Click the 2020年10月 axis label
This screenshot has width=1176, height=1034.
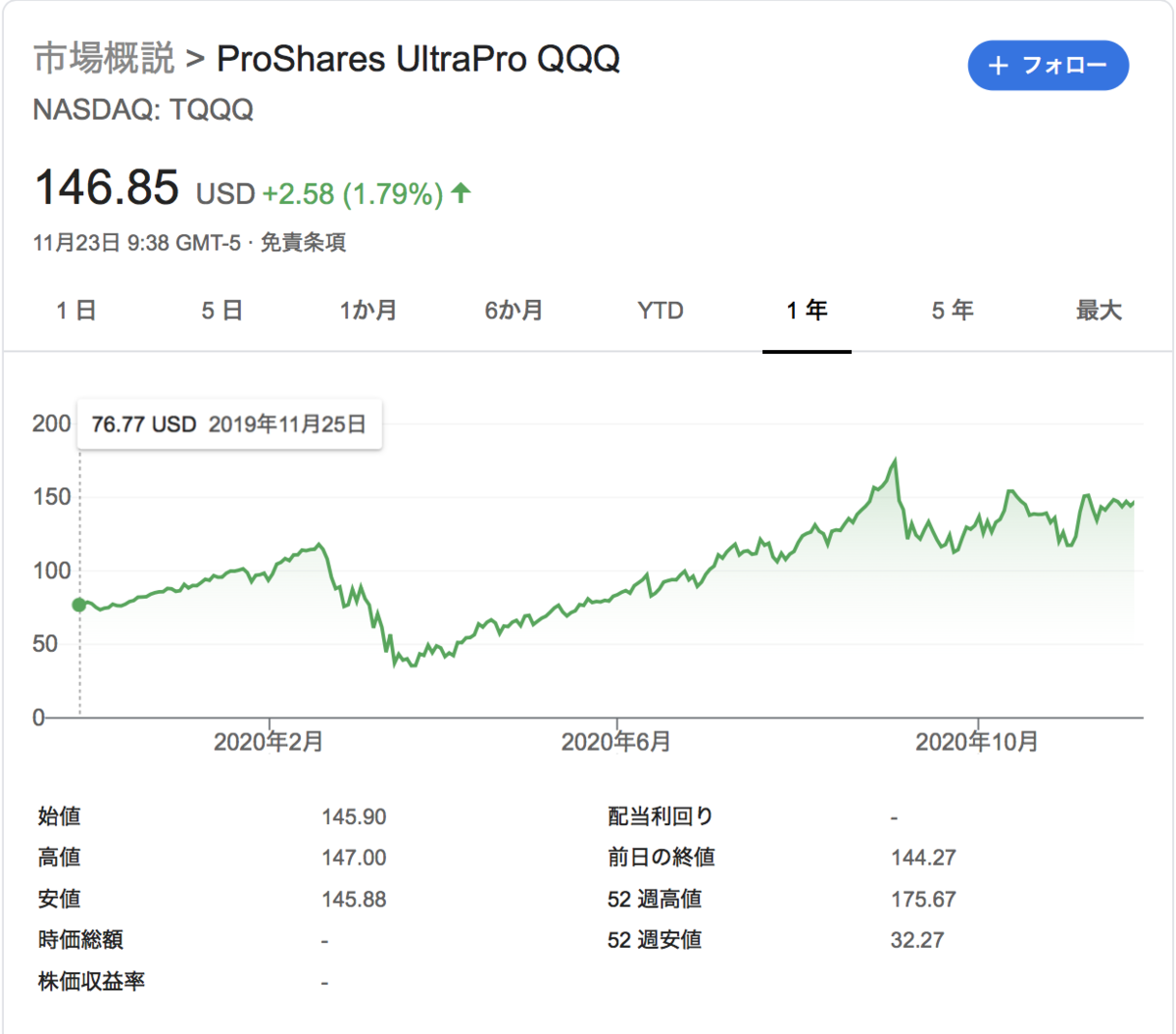click(x=977, y=742)
